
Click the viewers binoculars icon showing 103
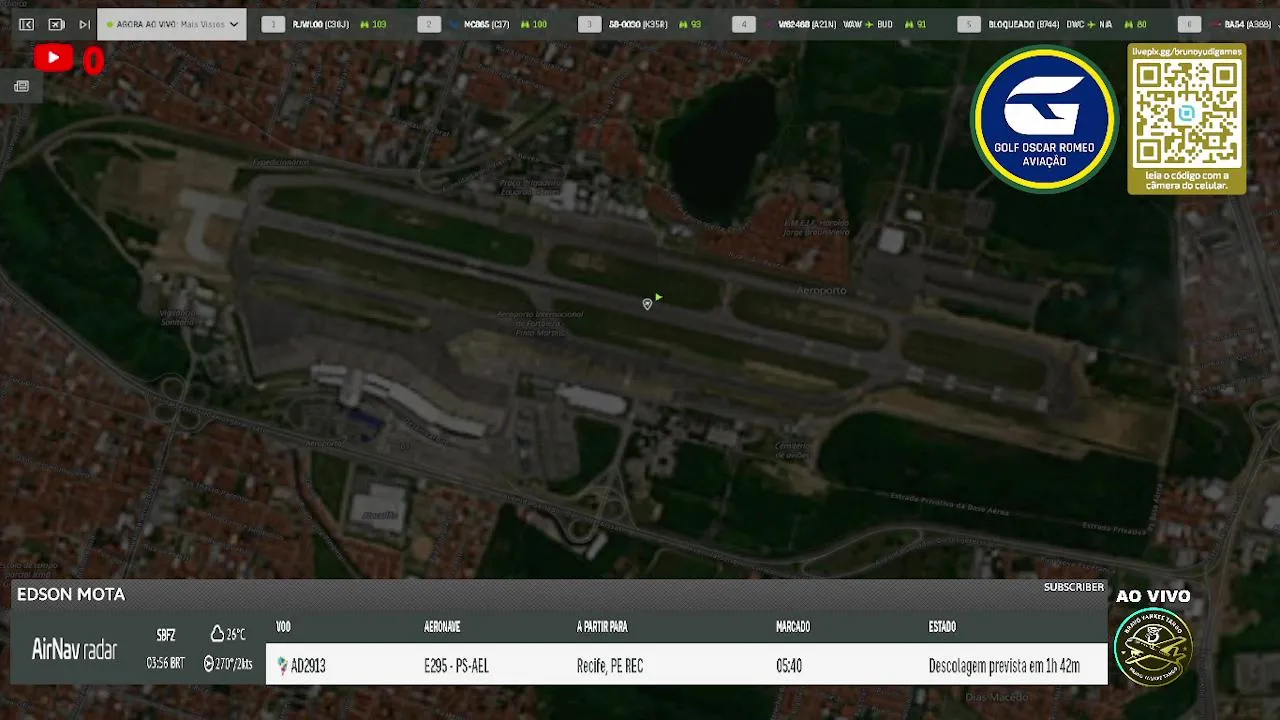(x=365, y=24)
